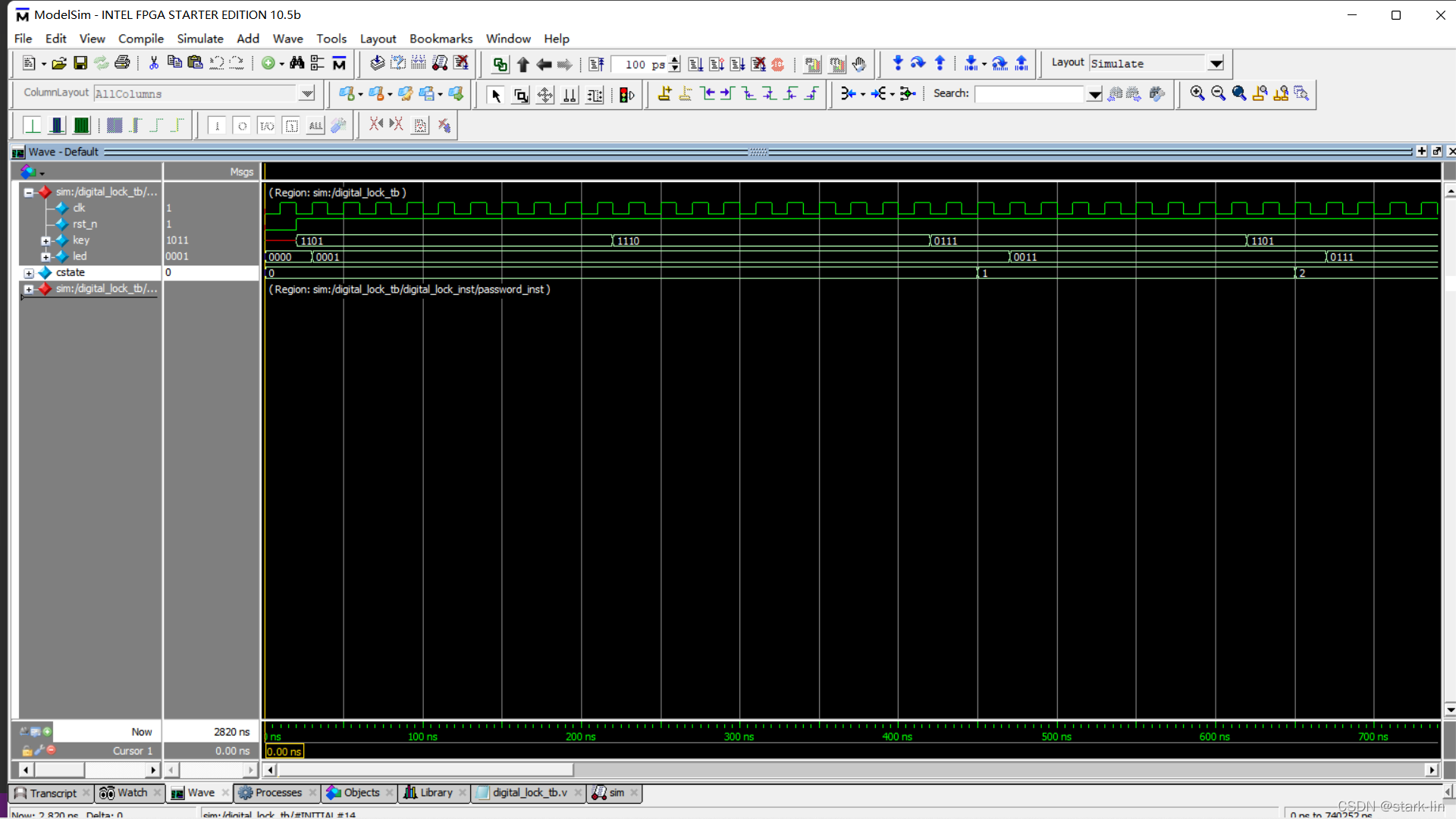
Task: Expand the cstate tree node
Action: [x=28, y=272]
